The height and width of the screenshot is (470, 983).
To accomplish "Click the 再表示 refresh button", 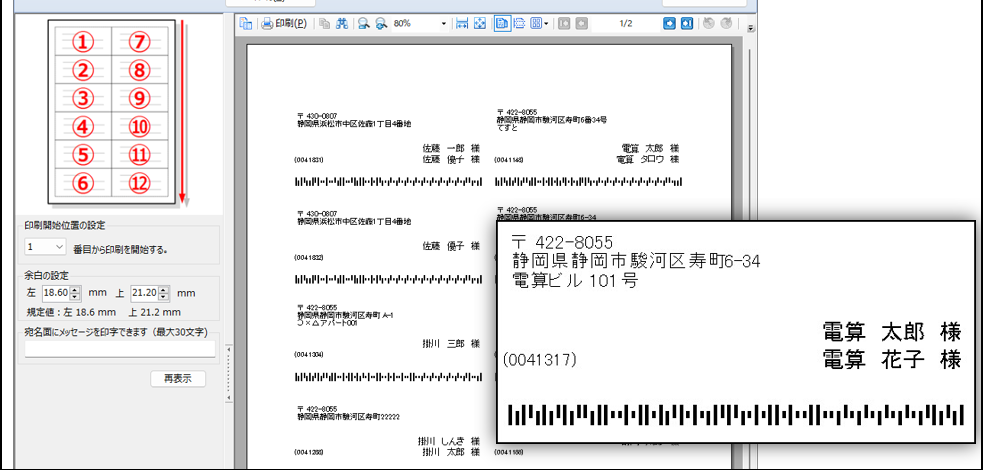I will coord(178,379).
